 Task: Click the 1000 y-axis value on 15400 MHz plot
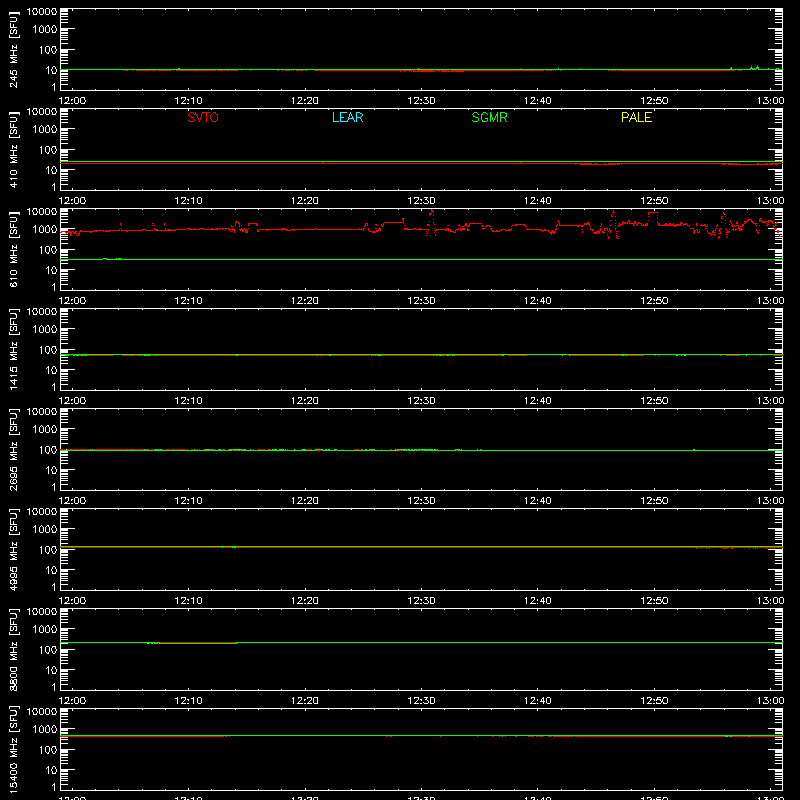point(45,730)
